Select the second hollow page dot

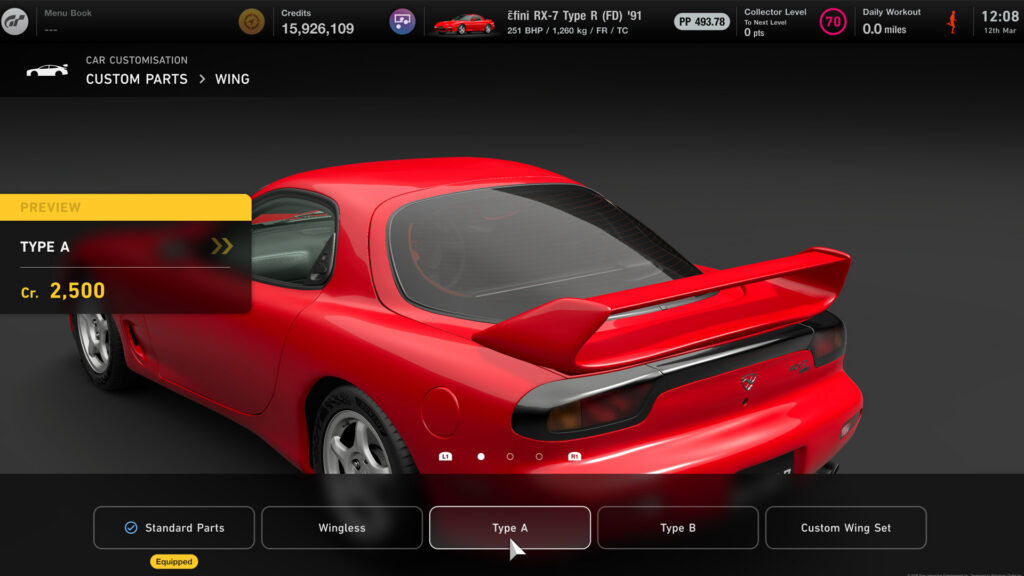[509, 457]
